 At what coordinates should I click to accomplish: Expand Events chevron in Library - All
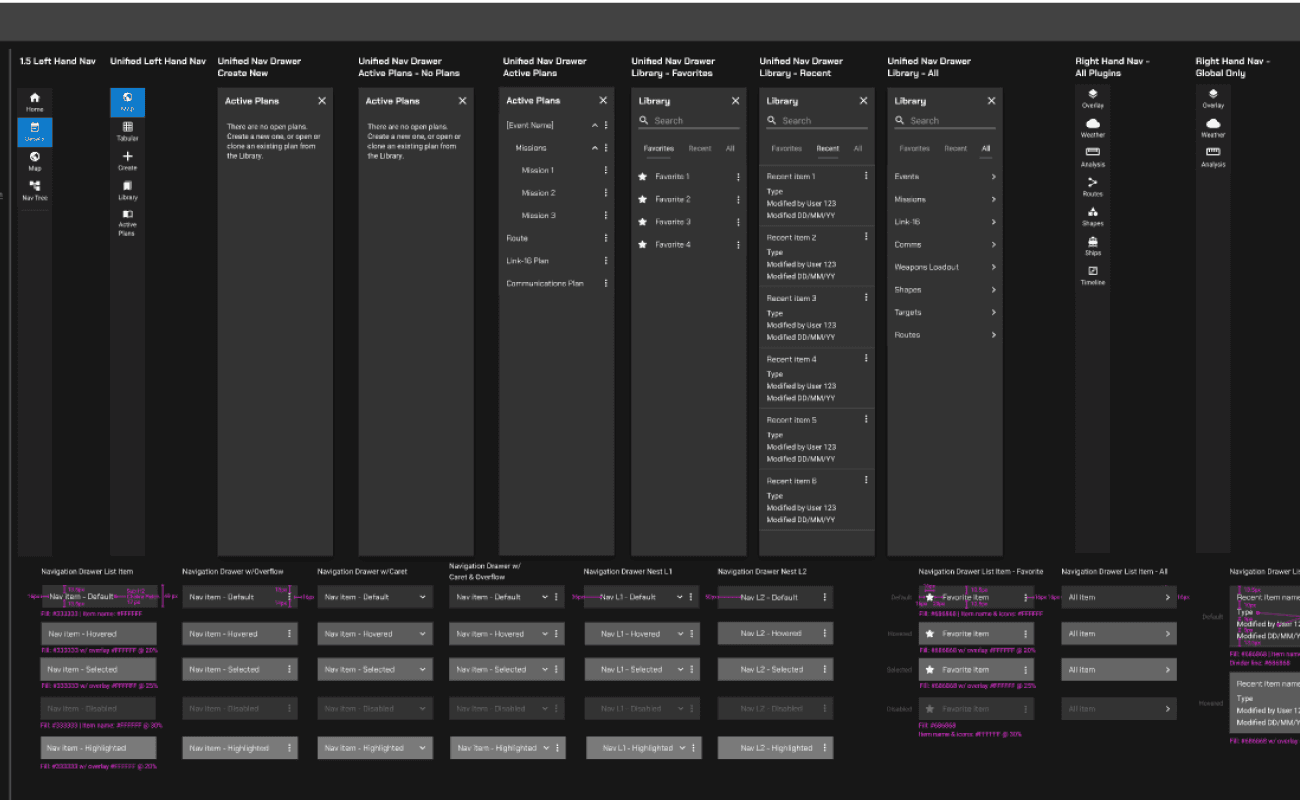click(993, 176)
